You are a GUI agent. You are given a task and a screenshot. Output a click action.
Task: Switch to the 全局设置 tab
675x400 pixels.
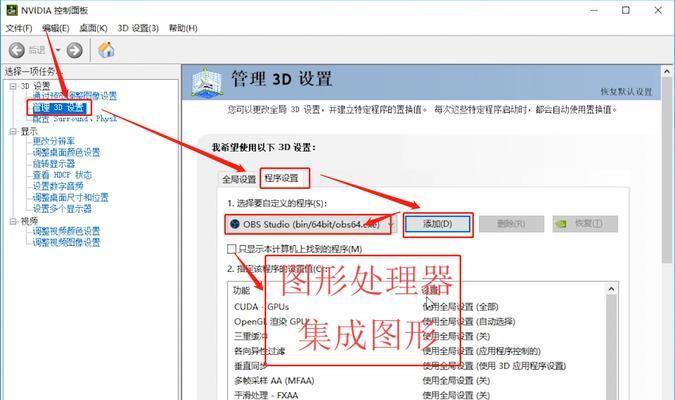pos(239,179)
